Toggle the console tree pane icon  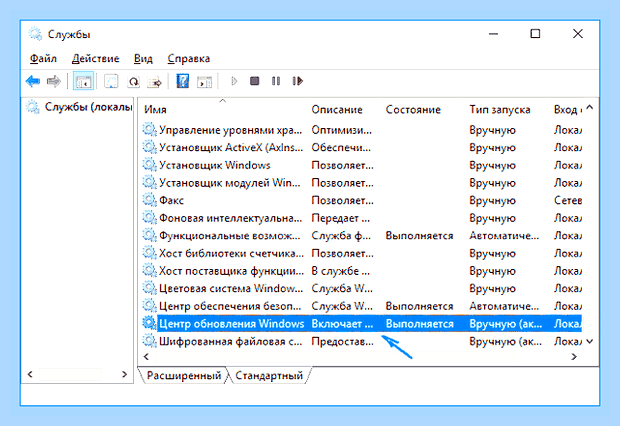tap(83, 81)
